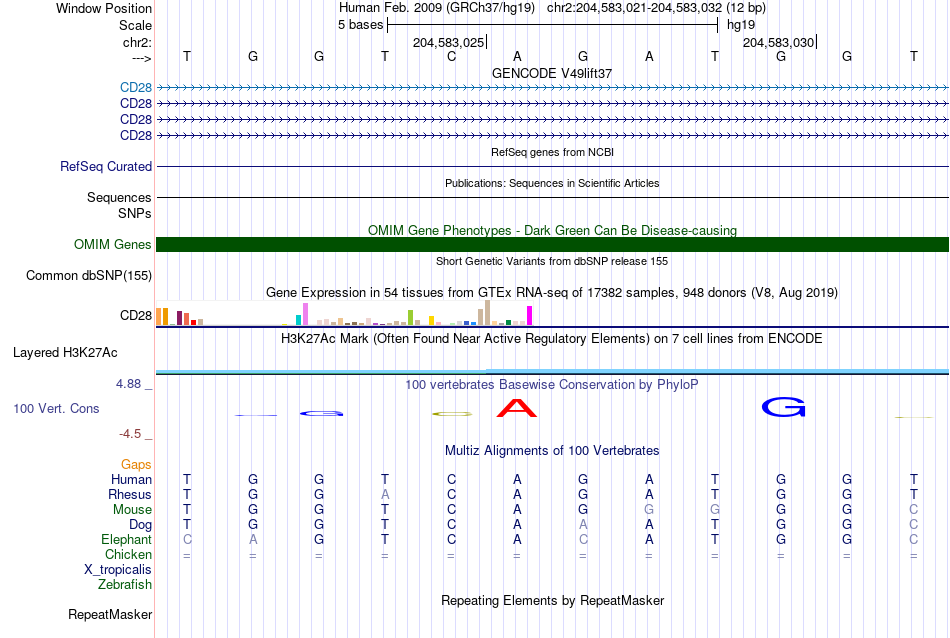Click the Human alignment row label
This screenshot has height=638, width=950.
click(x=131, y=480)
